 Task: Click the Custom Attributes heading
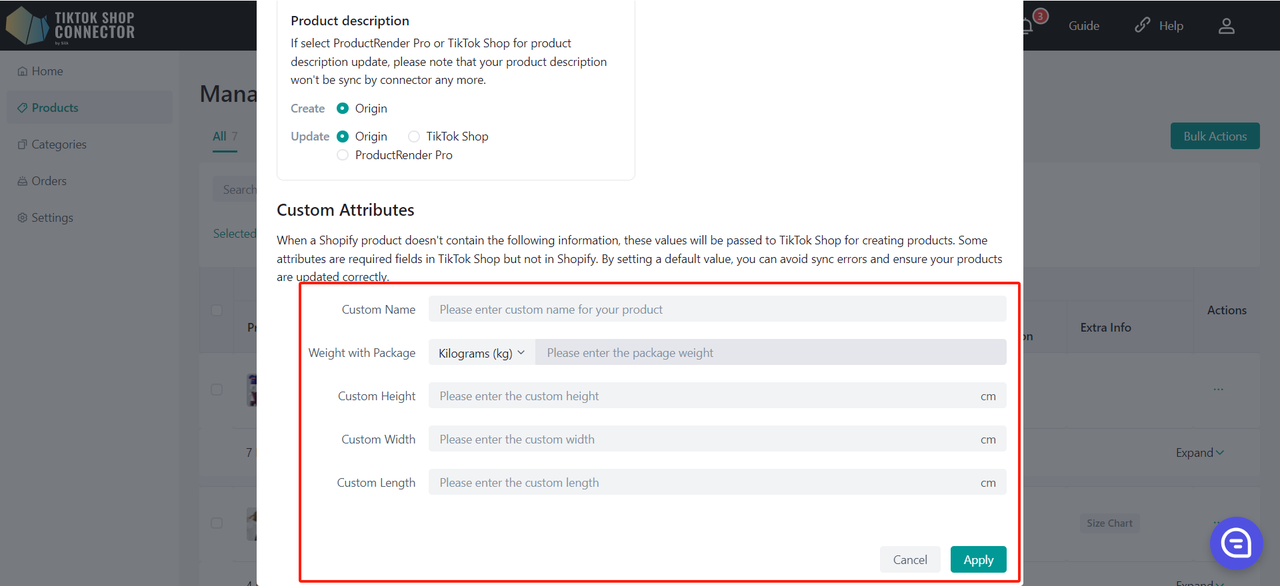[346, 210]
